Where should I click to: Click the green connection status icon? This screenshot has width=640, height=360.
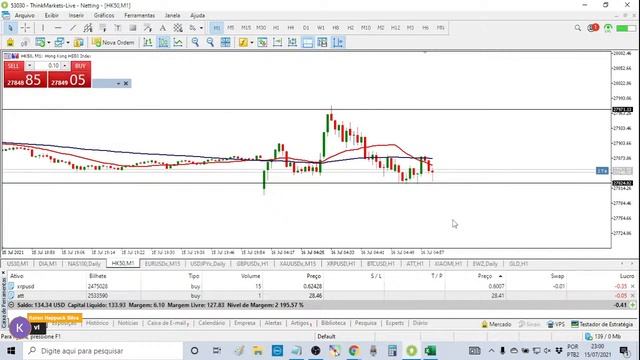click(x=608, y=28)
